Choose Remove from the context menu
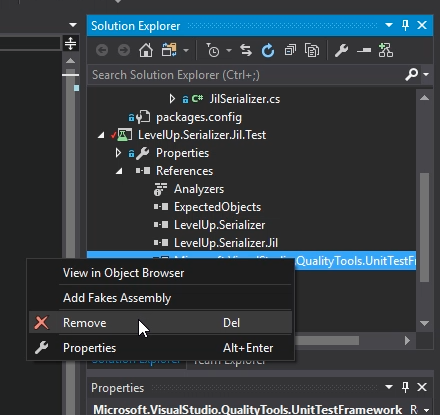440x415 pixels. (x=160, y=323)
